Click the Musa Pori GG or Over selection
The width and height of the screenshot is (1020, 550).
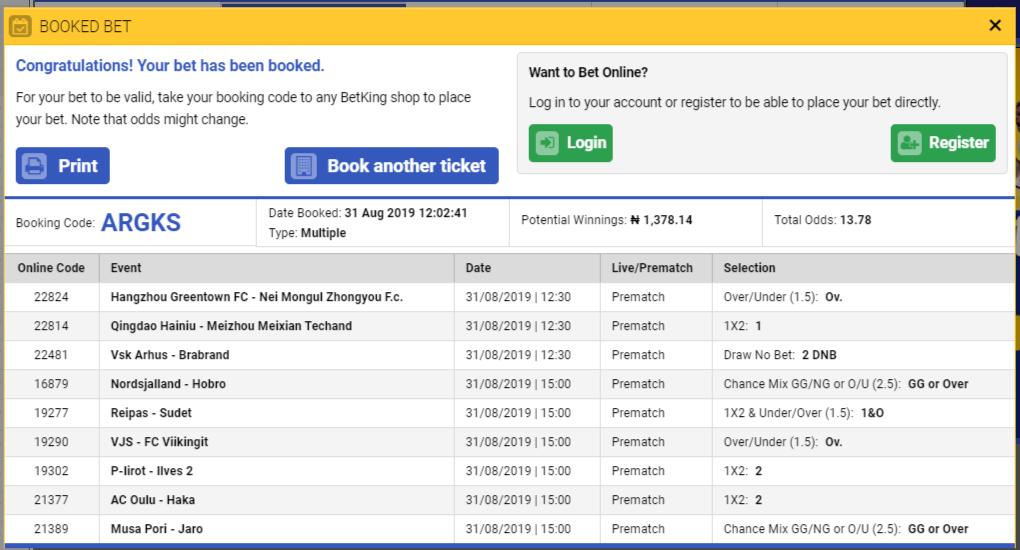846,529
